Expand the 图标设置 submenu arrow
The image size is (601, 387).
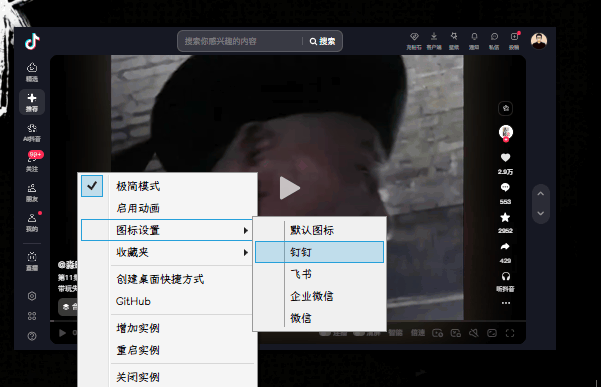tap(246, 230)
